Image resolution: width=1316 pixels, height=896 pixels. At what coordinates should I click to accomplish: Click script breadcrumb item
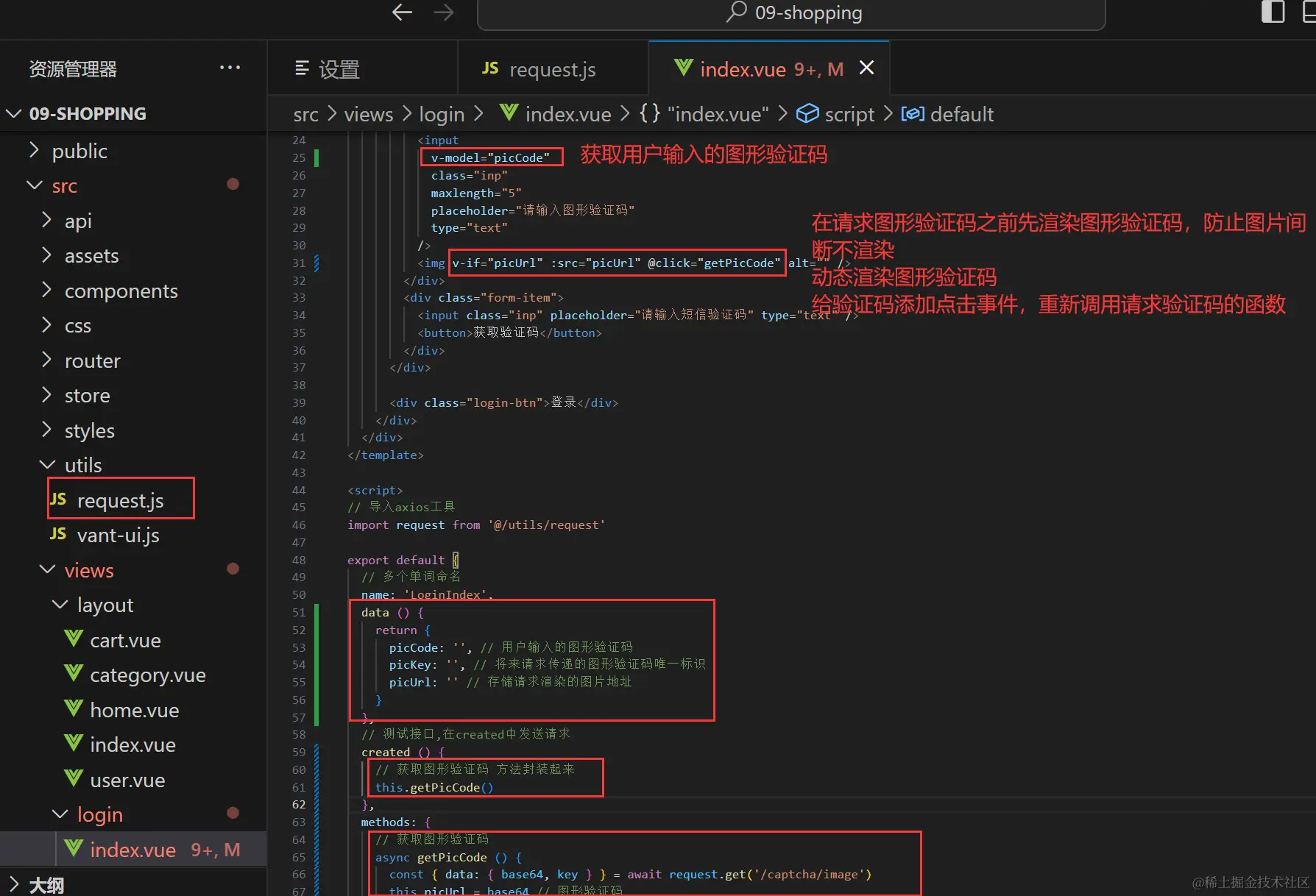click(x=836, y=114)
